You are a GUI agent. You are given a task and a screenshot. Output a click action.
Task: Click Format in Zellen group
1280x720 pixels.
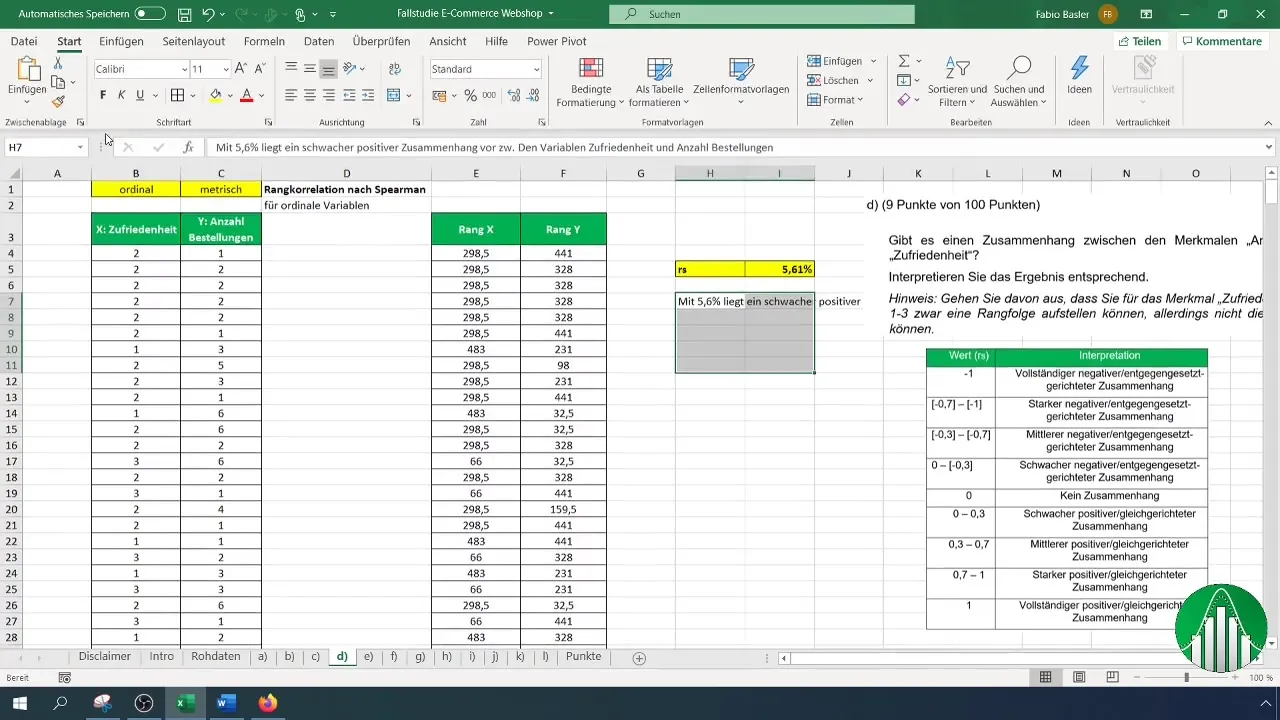tap(836, 100)
